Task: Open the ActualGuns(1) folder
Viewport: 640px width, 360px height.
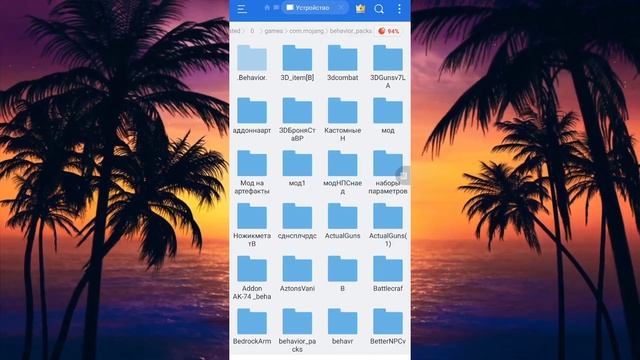Action: 388,224
